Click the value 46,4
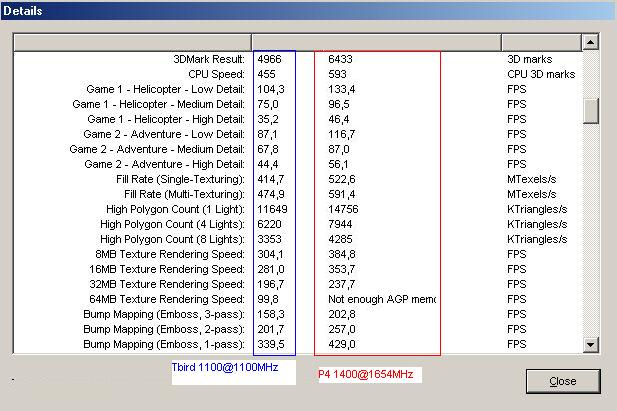Screen dimensions: 617x411 tap(339, 119)
